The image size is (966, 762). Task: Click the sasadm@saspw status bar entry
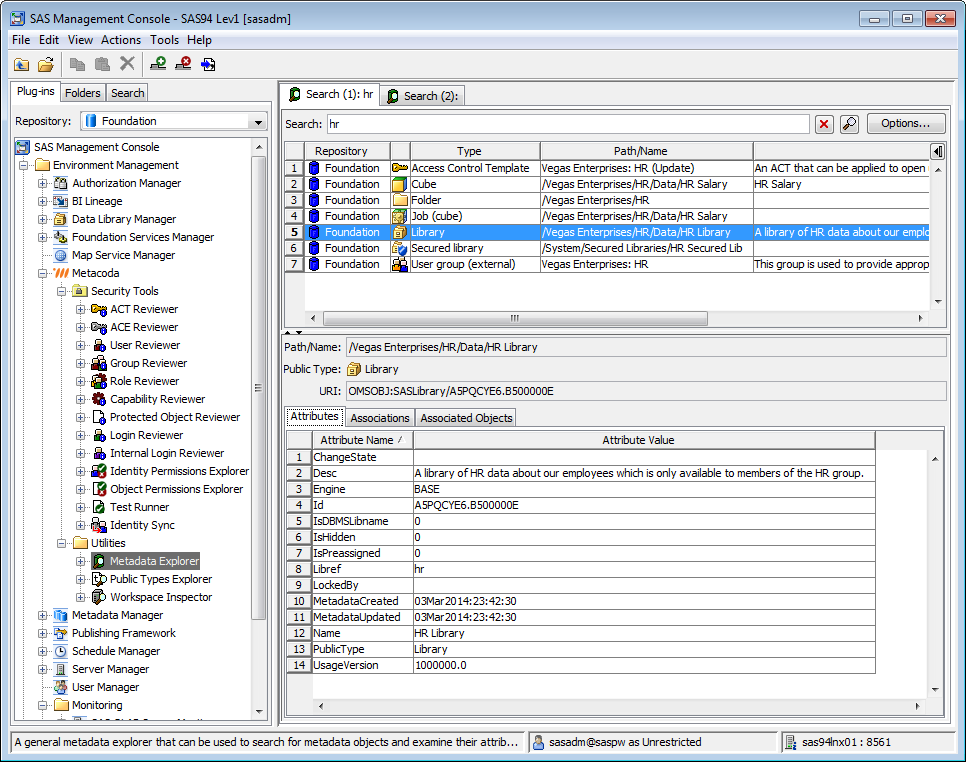tap(653, 742)
